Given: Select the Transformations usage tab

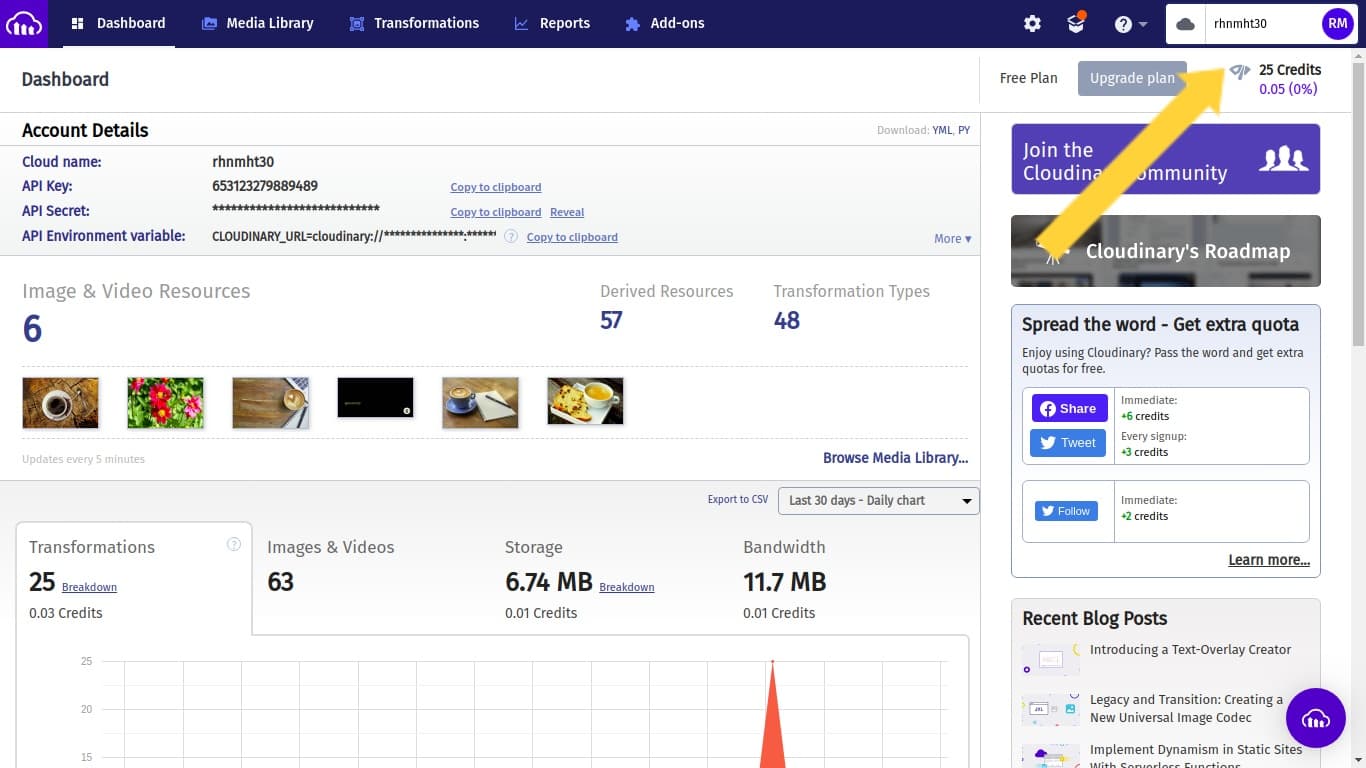Looking at the screenshot, I should [134, 578].
